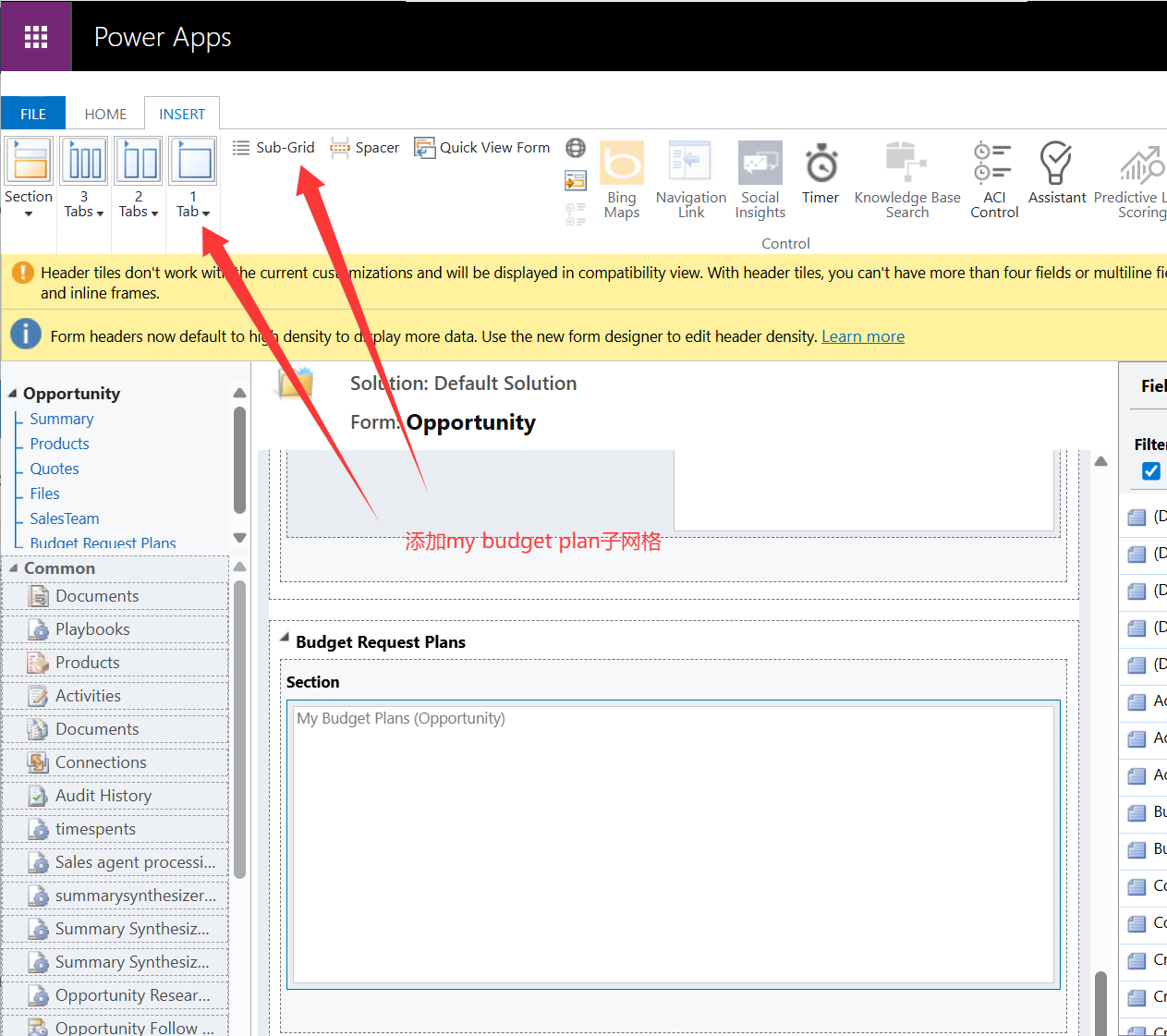Click the warning icon in yellow banner

(22, 273)
